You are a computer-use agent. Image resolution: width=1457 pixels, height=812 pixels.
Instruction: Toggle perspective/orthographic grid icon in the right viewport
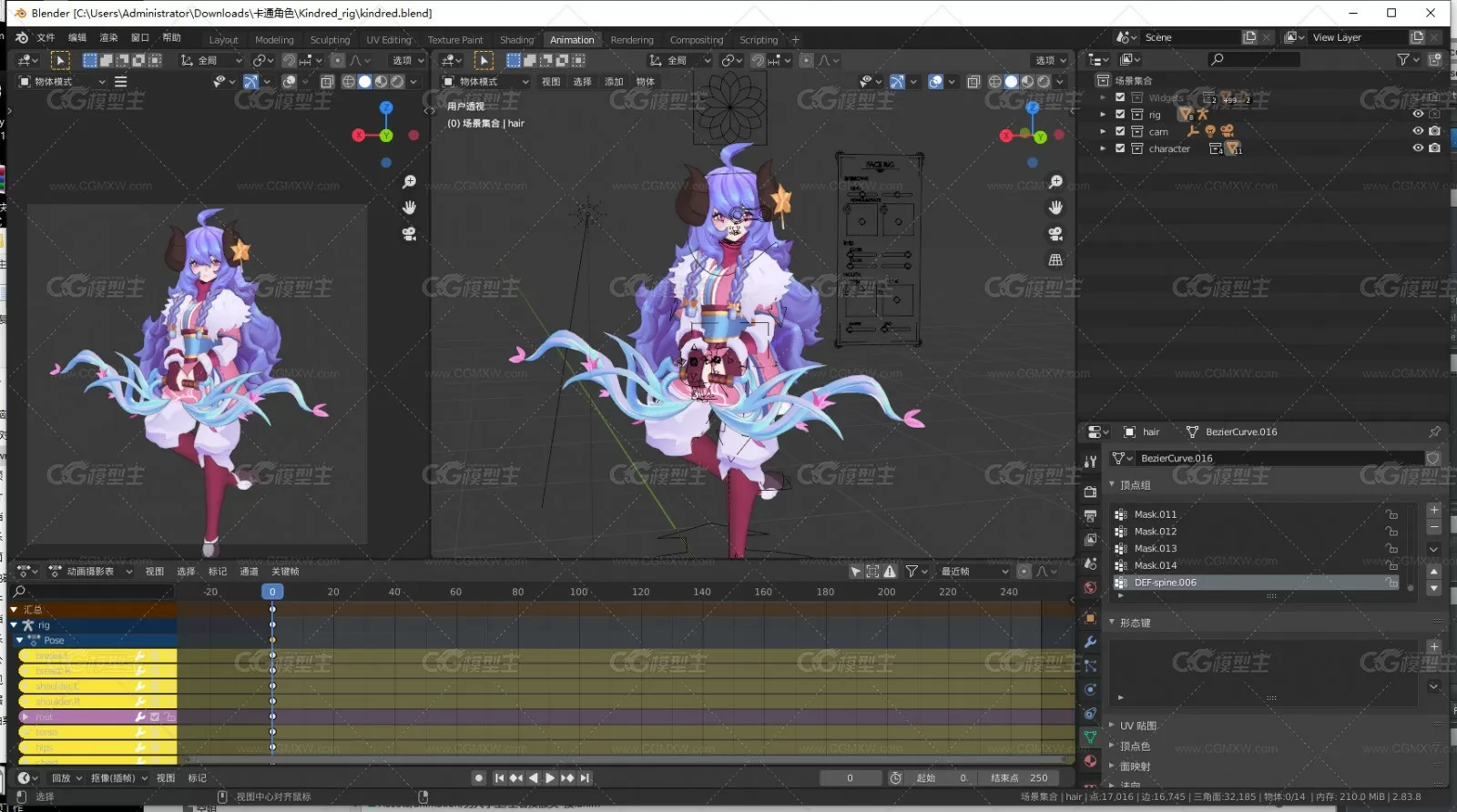1055,260
